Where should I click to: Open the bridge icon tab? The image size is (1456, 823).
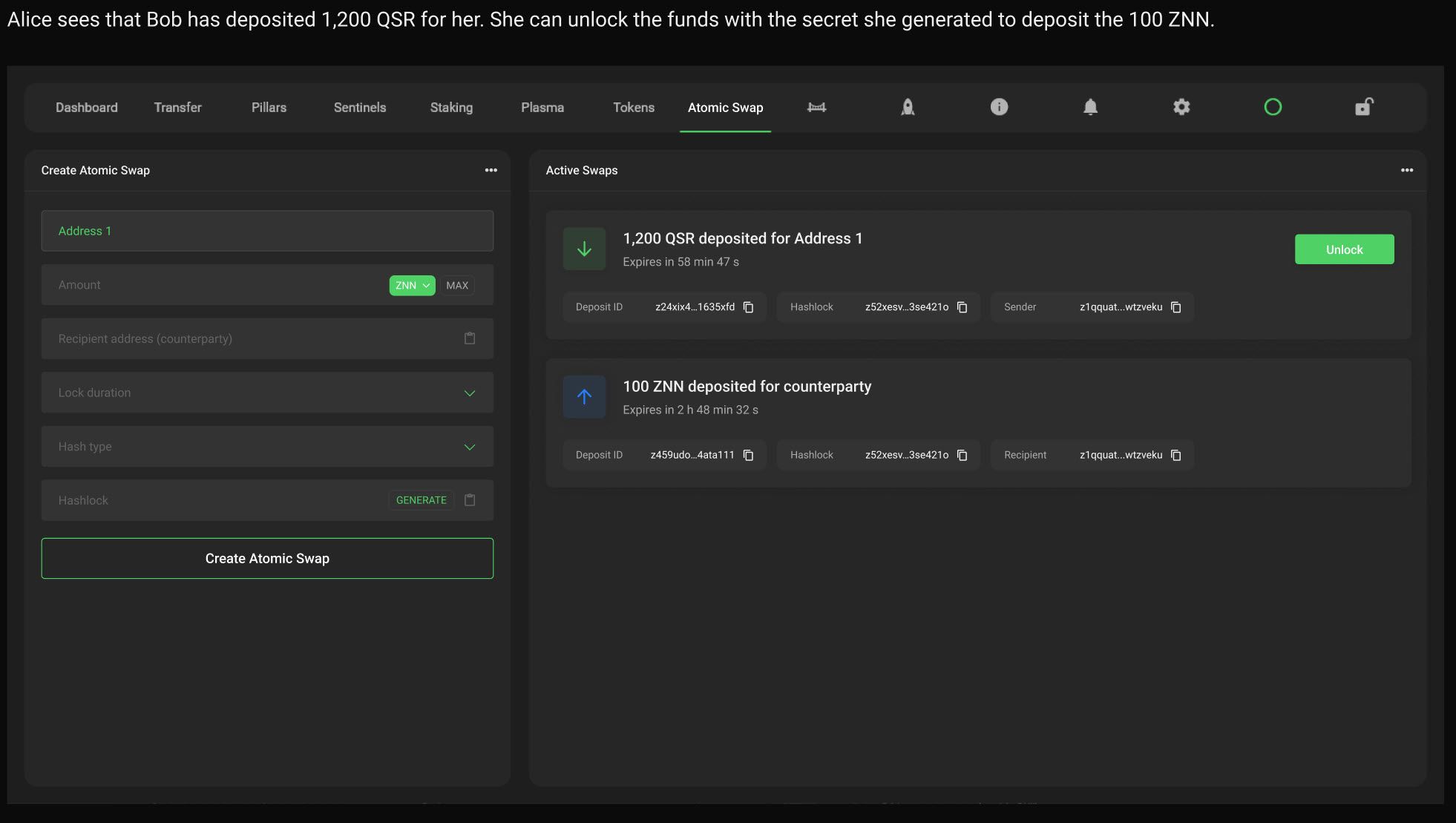click(816, 108)
